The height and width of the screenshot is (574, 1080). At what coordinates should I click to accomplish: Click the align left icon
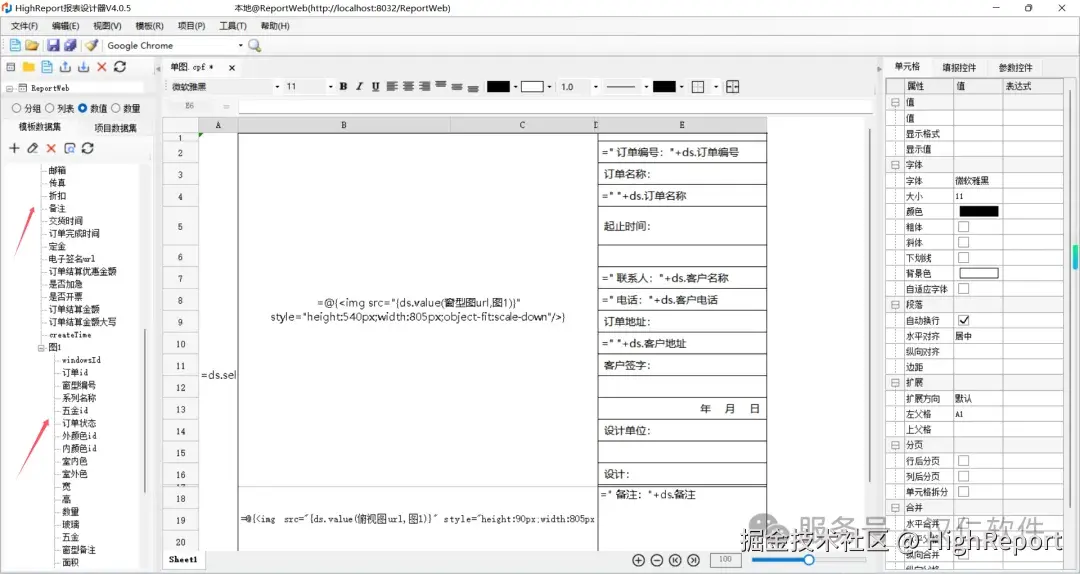(x=392, y=87)
